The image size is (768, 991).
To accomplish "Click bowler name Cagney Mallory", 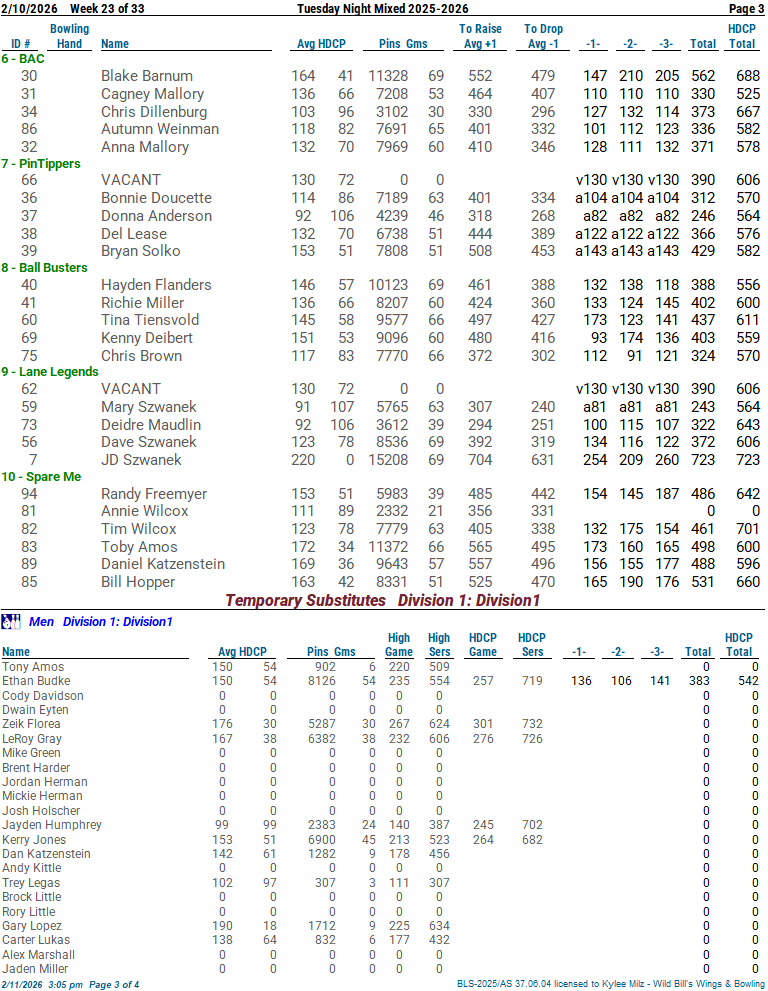I will pyautogui.click(x=152, y=94).
